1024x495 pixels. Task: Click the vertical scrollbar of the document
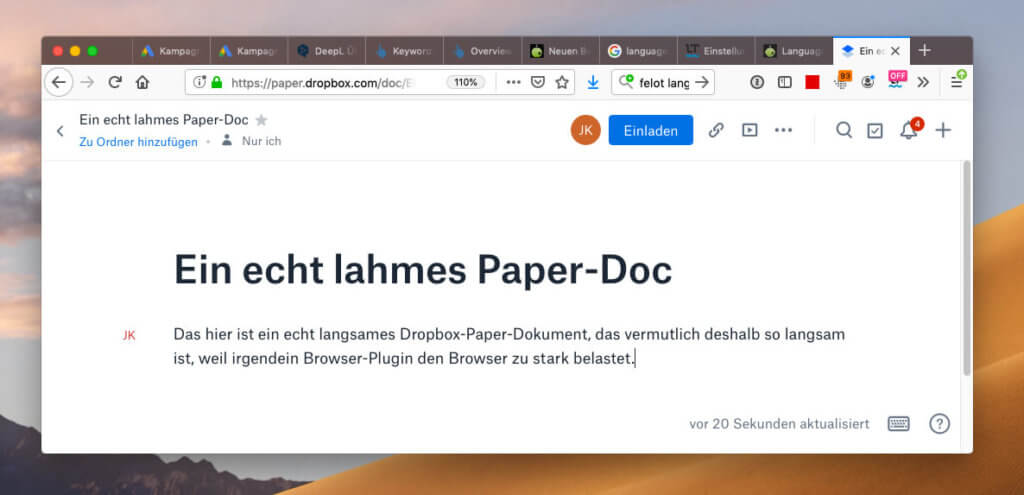point(966,270)
